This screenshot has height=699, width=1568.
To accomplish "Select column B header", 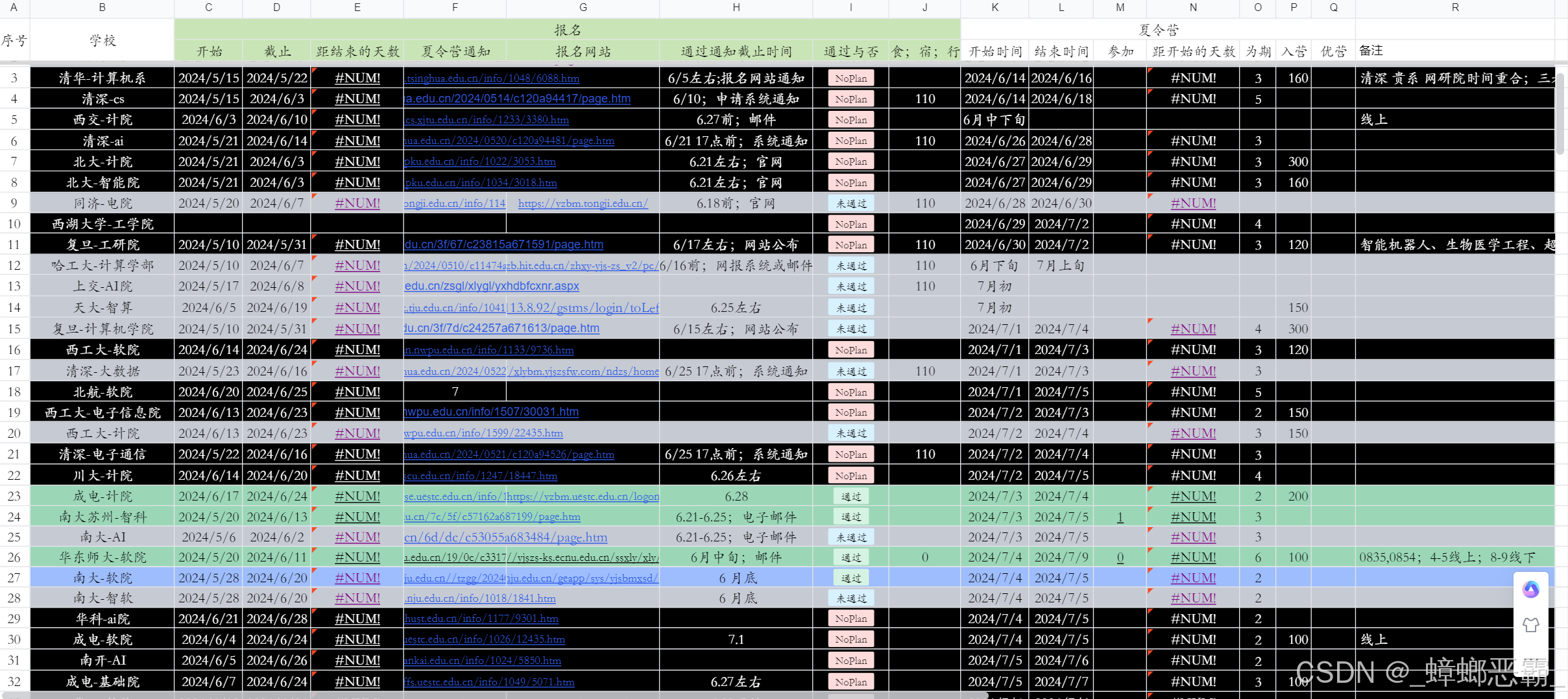I will tap(102, 8).
